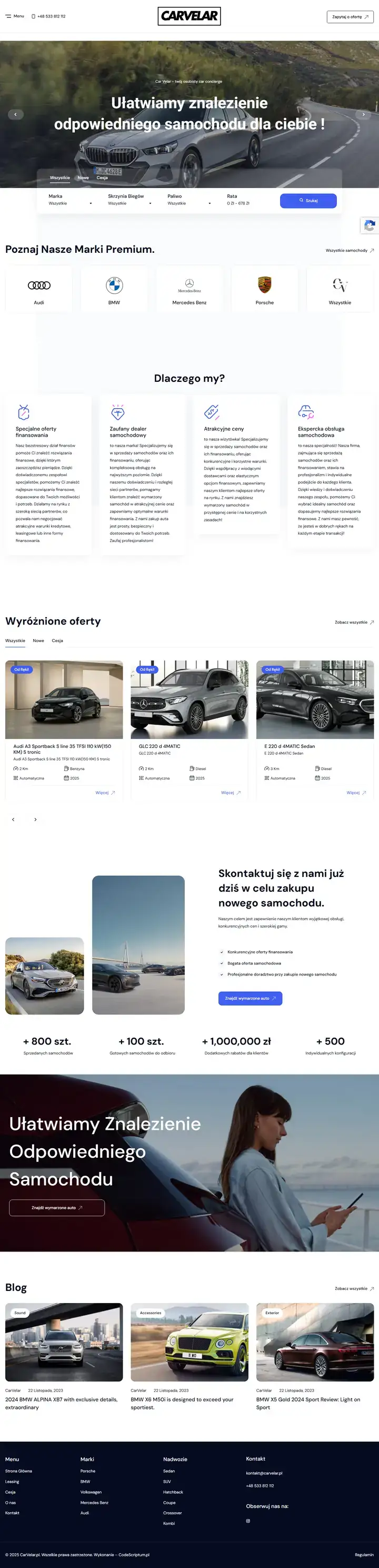The width and height of the screenshot is (379, 1568).
Task: Select the BMW brand card
Action: 114,289
